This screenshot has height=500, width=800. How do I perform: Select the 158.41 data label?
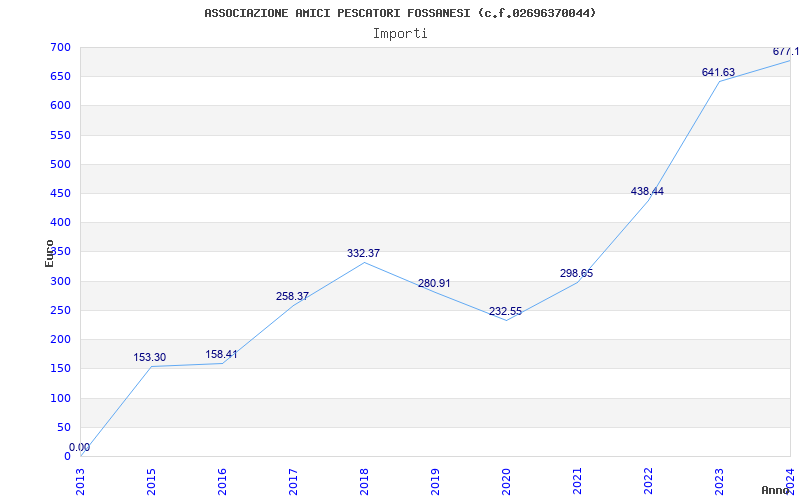point(221,354)
